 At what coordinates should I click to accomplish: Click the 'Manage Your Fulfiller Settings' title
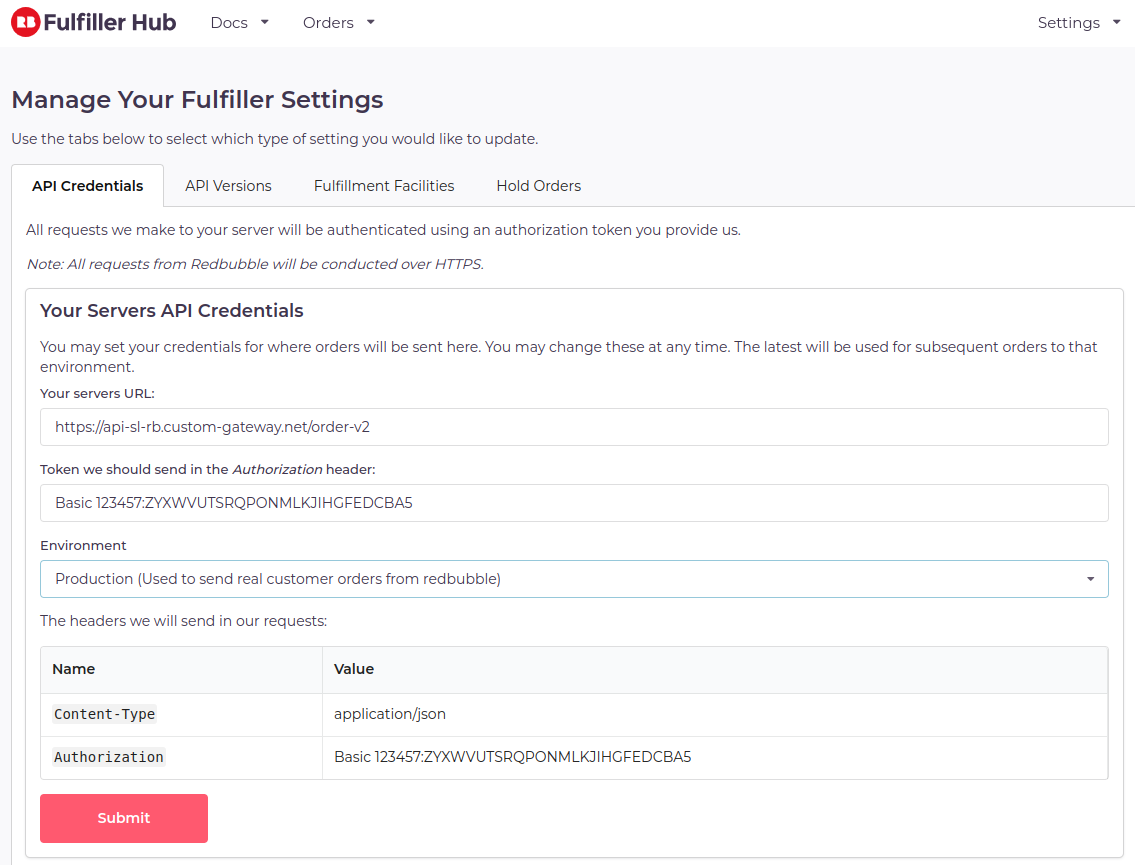pyautogui.click(x=197, y=100)
